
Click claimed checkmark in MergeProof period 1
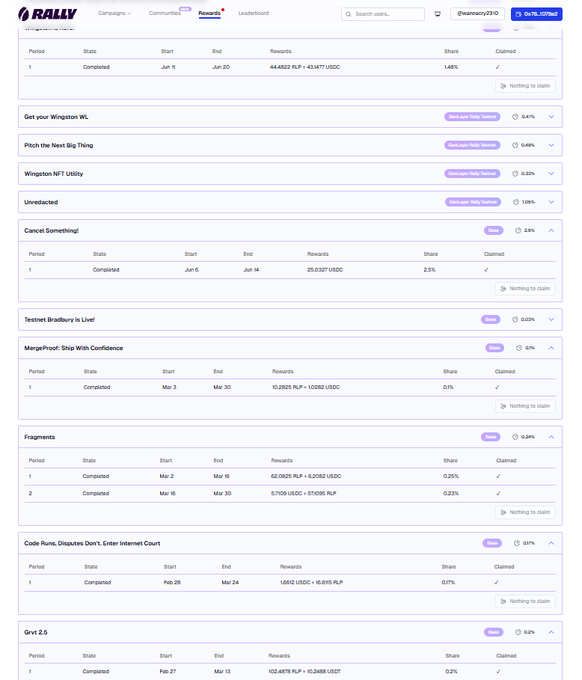[x=497, y=387]
